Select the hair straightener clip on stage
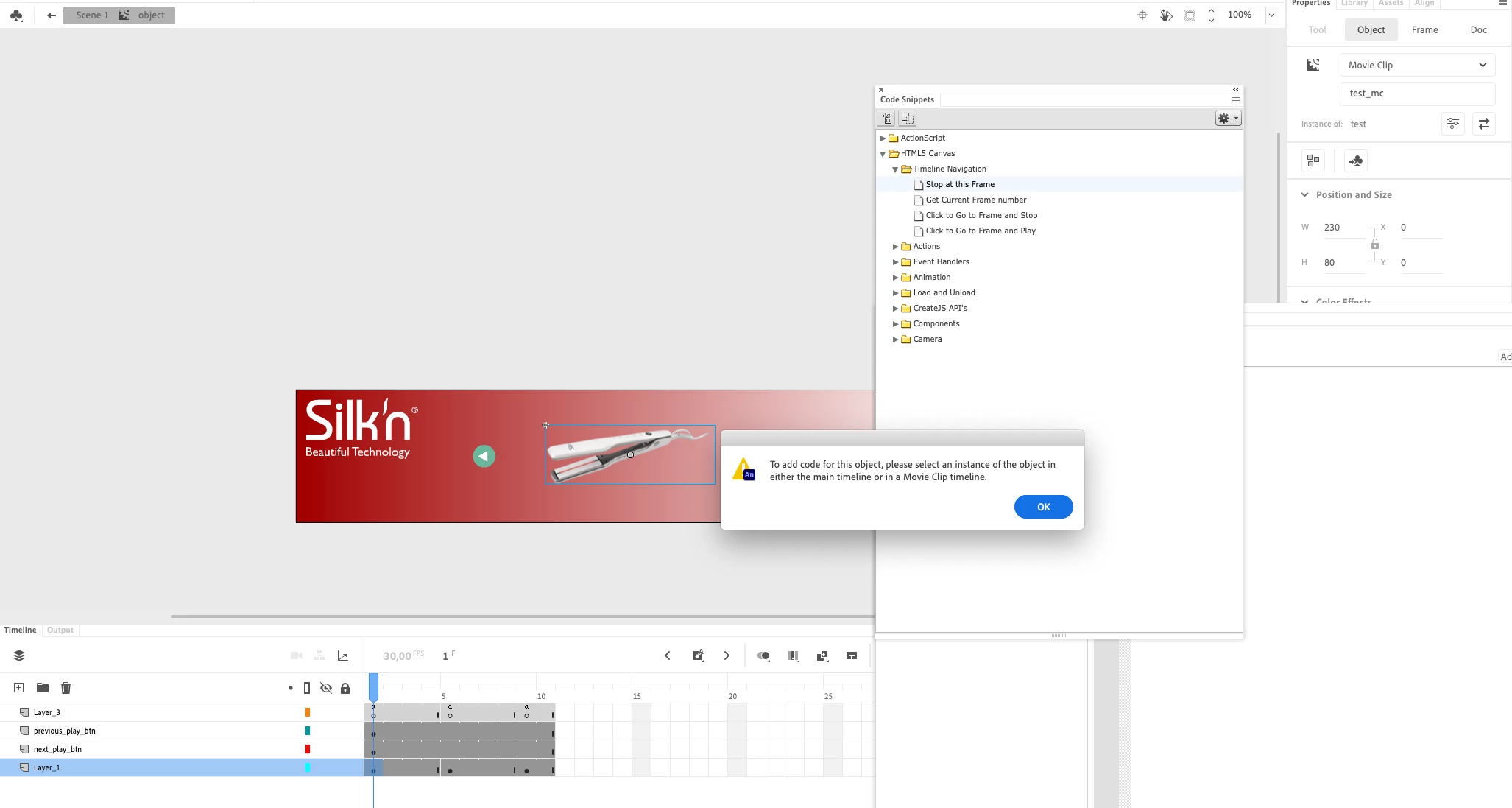1512x808 pixels. (629, 454)
